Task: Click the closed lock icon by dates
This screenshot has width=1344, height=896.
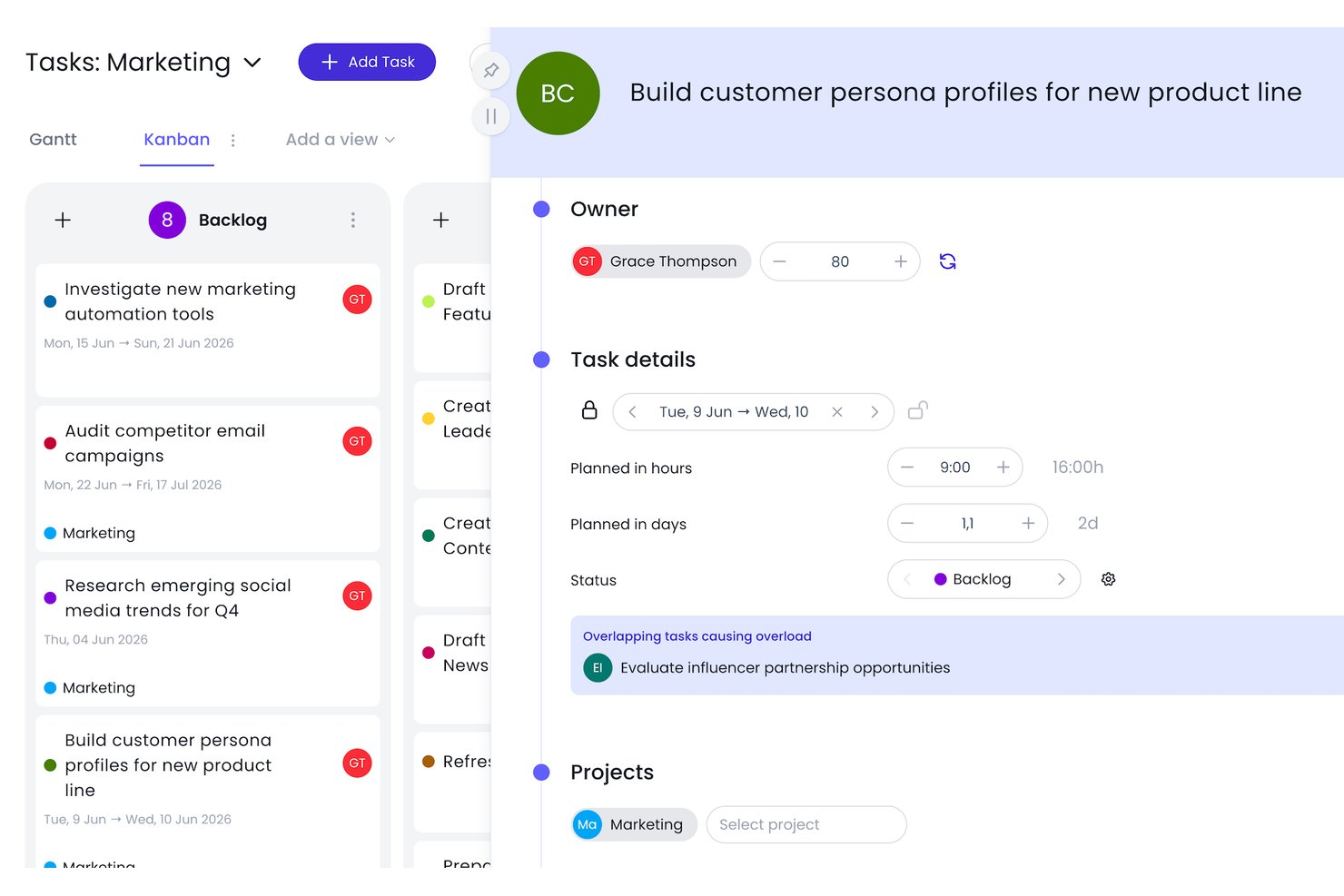Action: click(x=589, y=410)
